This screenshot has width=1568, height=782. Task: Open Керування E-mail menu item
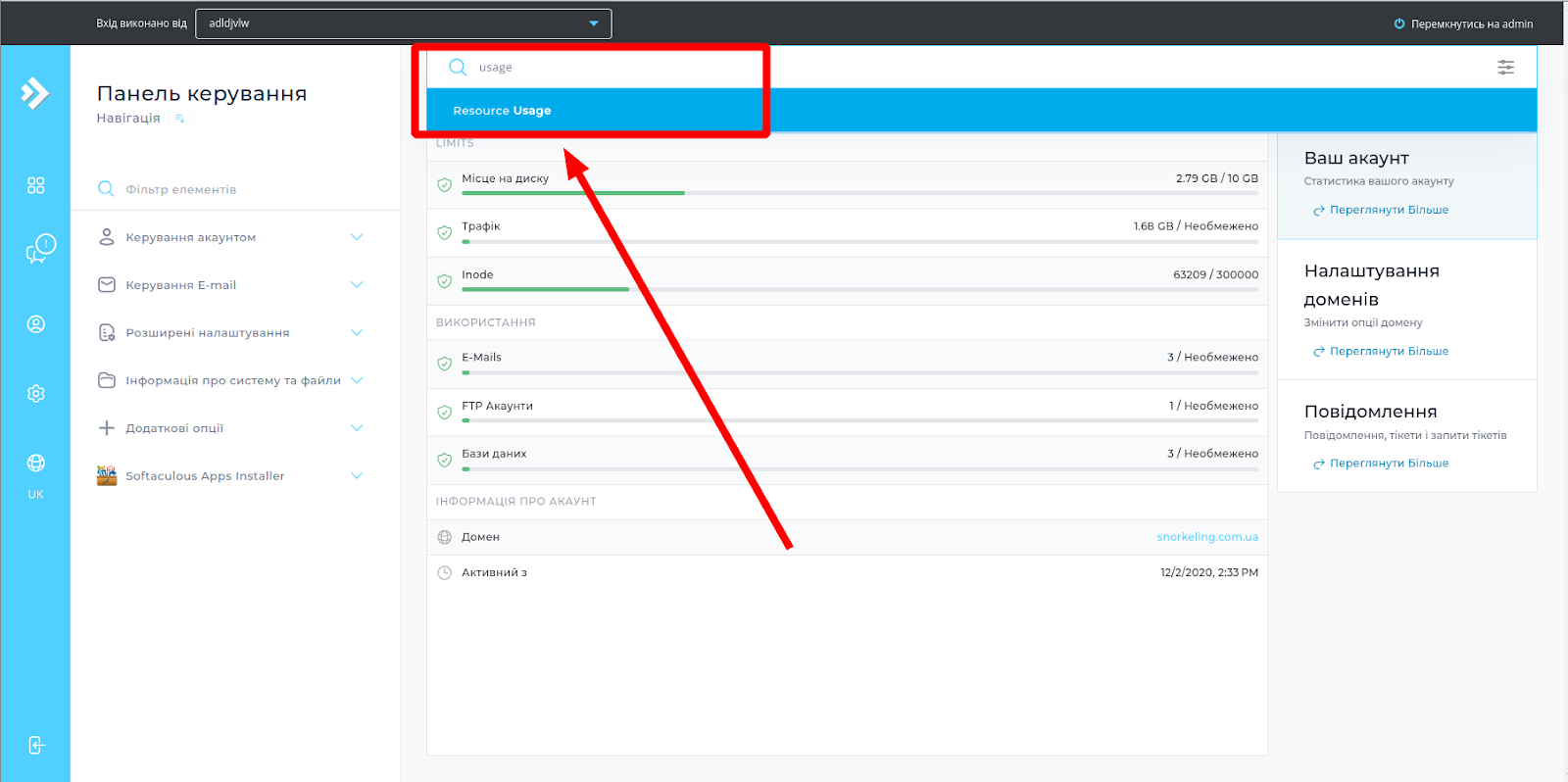pos(181,285)
